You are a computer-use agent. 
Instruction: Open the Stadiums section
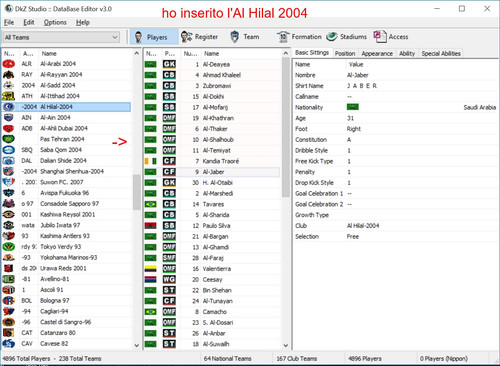[346, 37]
